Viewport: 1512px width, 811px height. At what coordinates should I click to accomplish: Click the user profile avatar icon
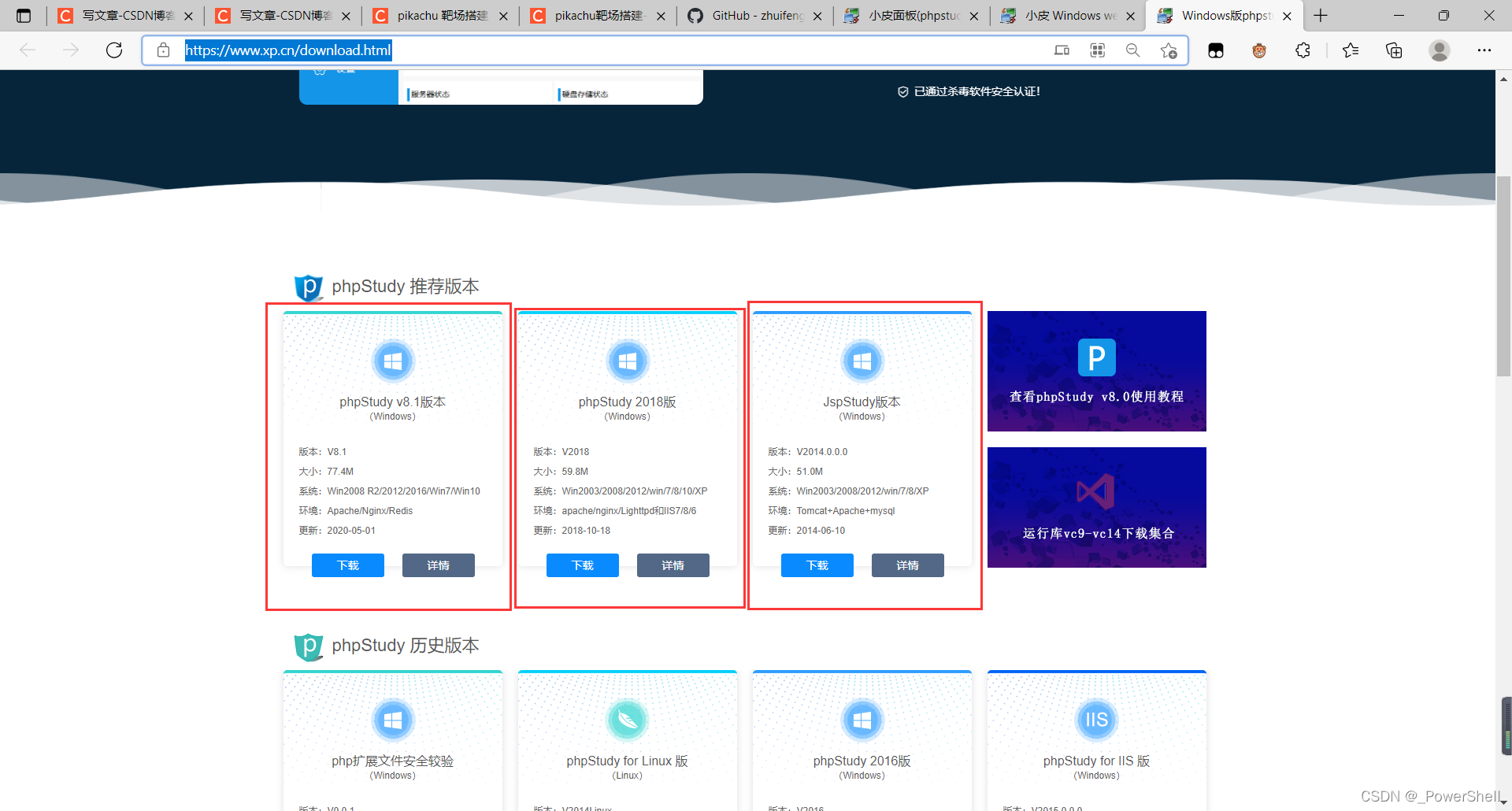coord(1440,50)
